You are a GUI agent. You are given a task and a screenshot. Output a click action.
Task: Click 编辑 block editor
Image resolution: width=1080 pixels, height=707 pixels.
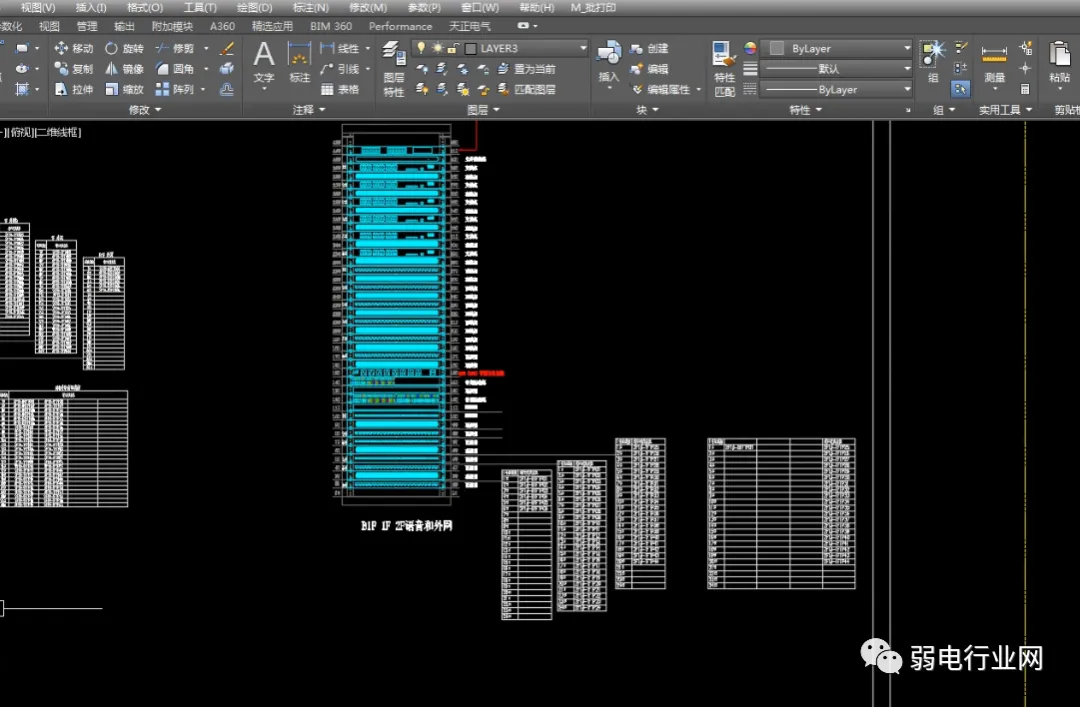point(649,69)
